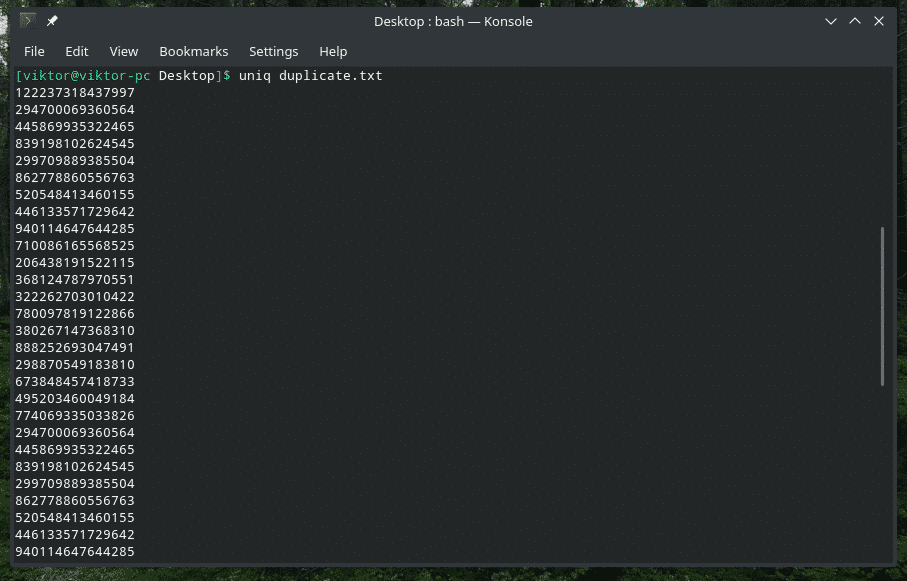The height and width of the screenshot is (581, 907).
Task: Minimize the Konsole window
Action: coord(831,21)
